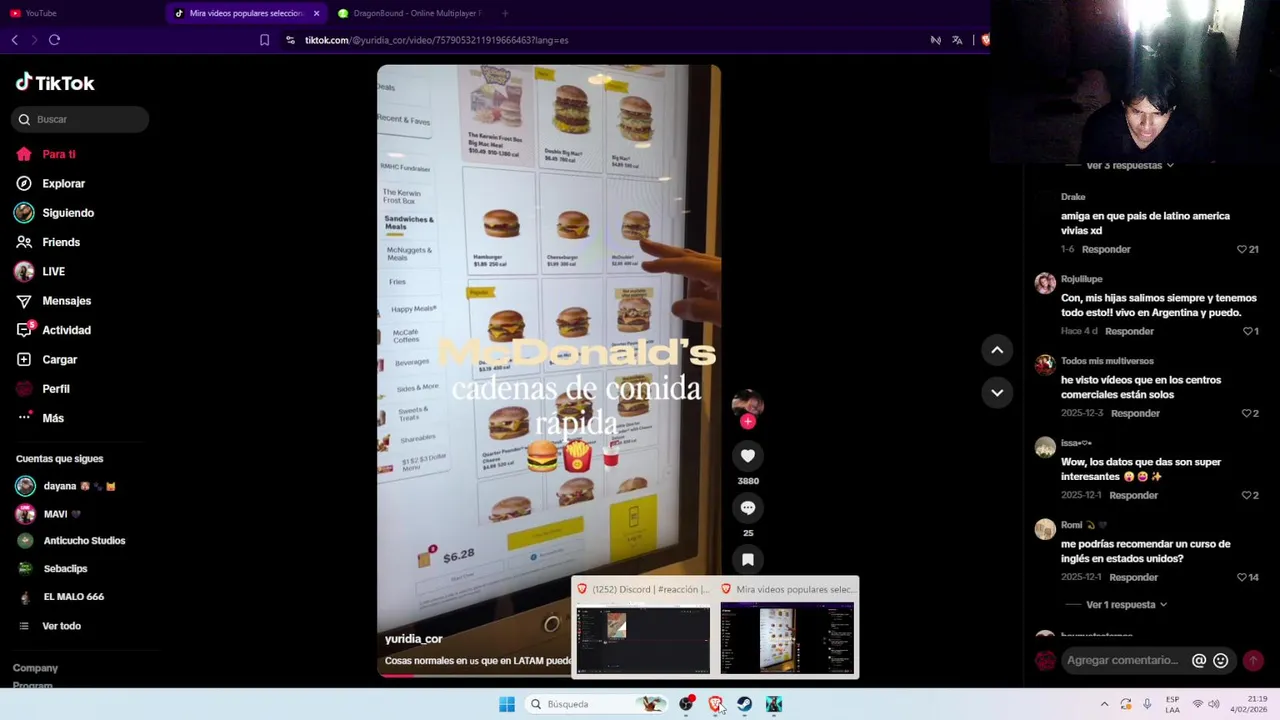Open the LIVE section
The height and width of the screenshot is (720, 1280).
40,271
